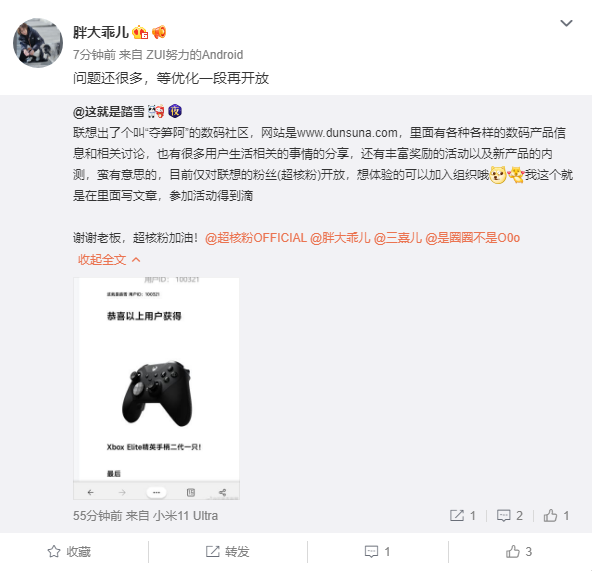This screenshot has width=592, height=571.
Task: Click the 胖大乖儿 profile avatar
Action: pos(38,43)
